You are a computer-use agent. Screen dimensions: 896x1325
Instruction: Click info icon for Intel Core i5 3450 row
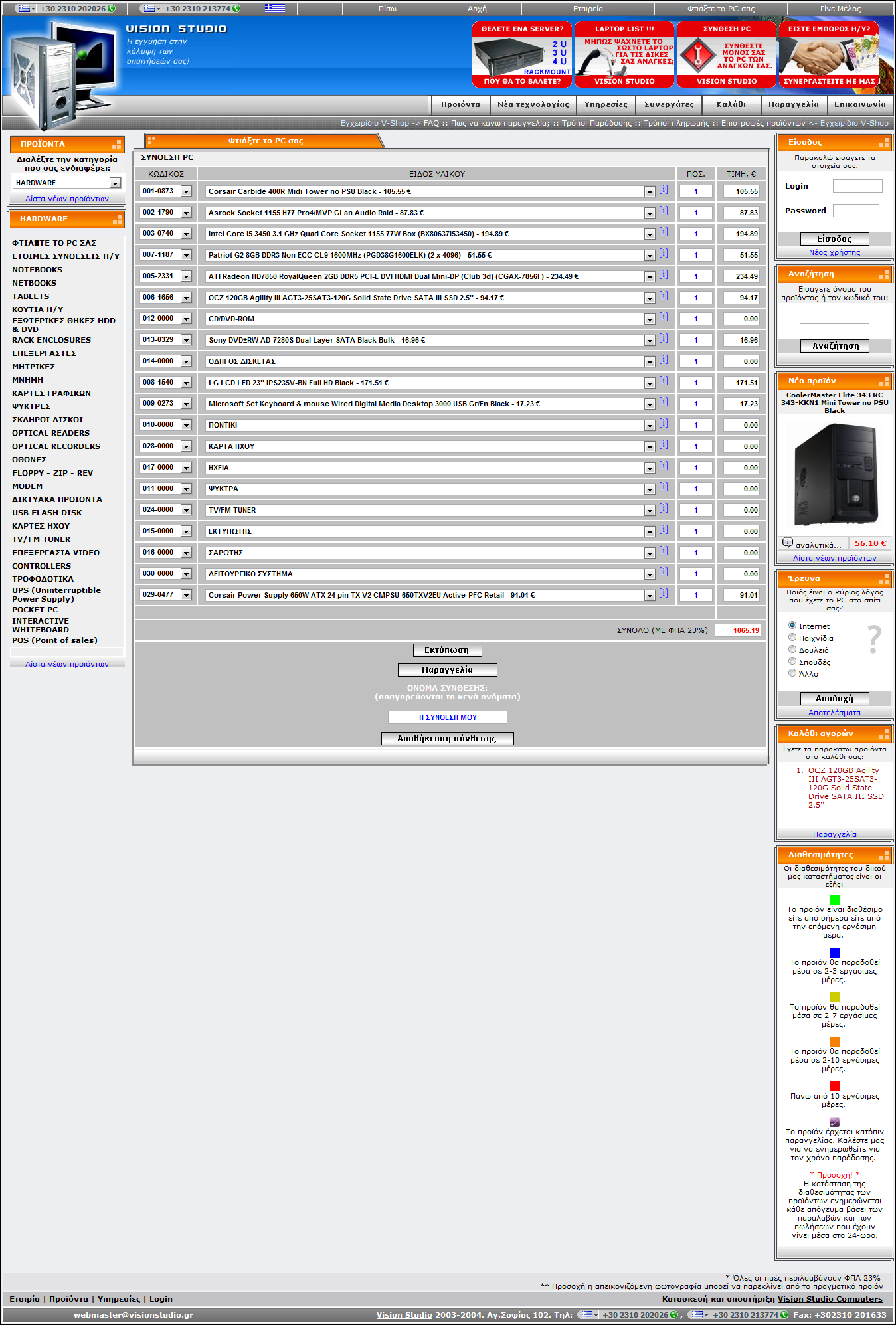click(x=663, y=232)
